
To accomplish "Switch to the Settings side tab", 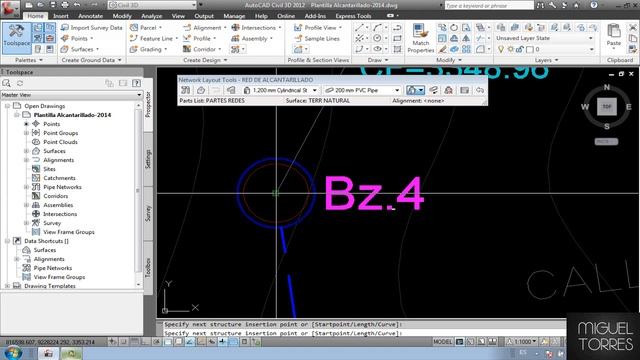I will (148, 159).
